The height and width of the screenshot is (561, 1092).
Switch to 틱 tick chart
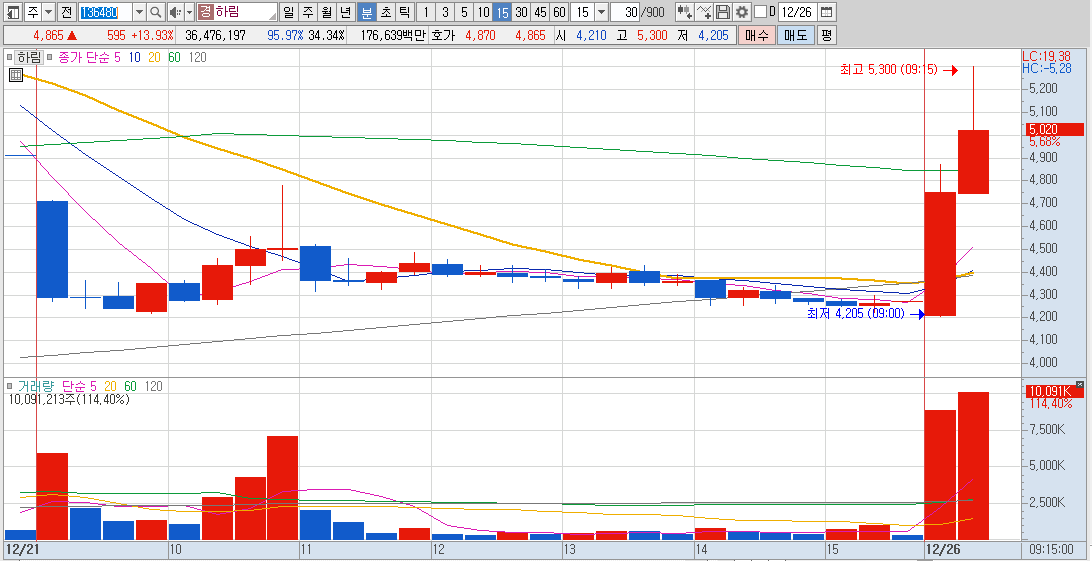pyautogui.click(x=405, y=12)
